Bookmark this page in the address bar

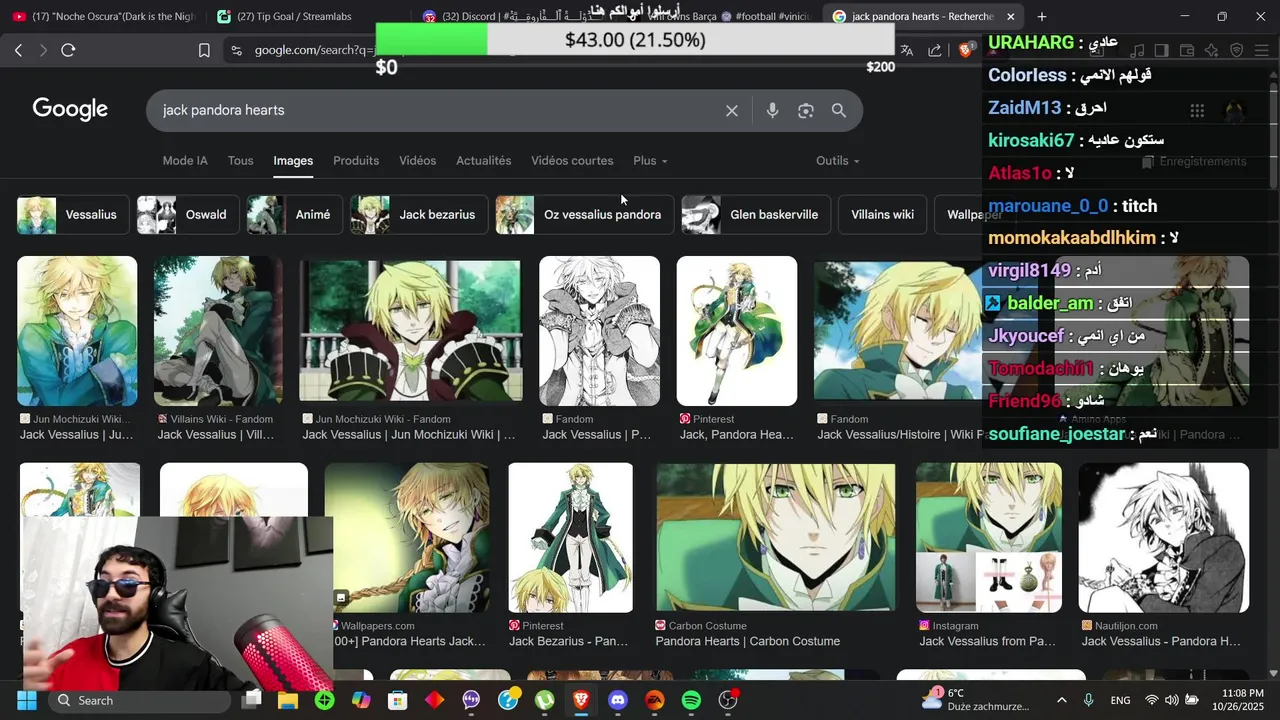[204, 50]
